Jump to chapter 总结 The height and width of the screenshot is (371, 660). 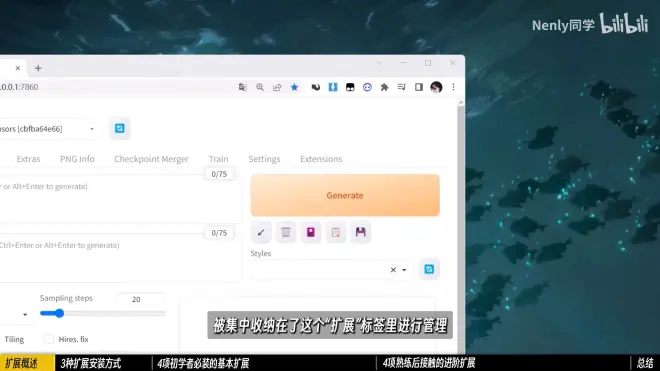645,363
